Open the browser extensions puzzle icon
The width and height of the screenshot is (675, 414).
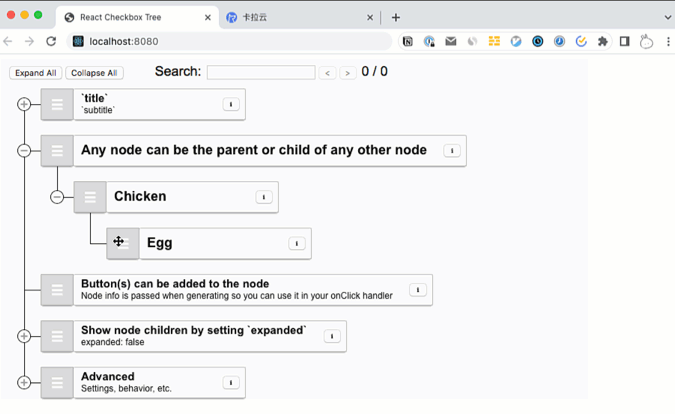click(602, 41)
